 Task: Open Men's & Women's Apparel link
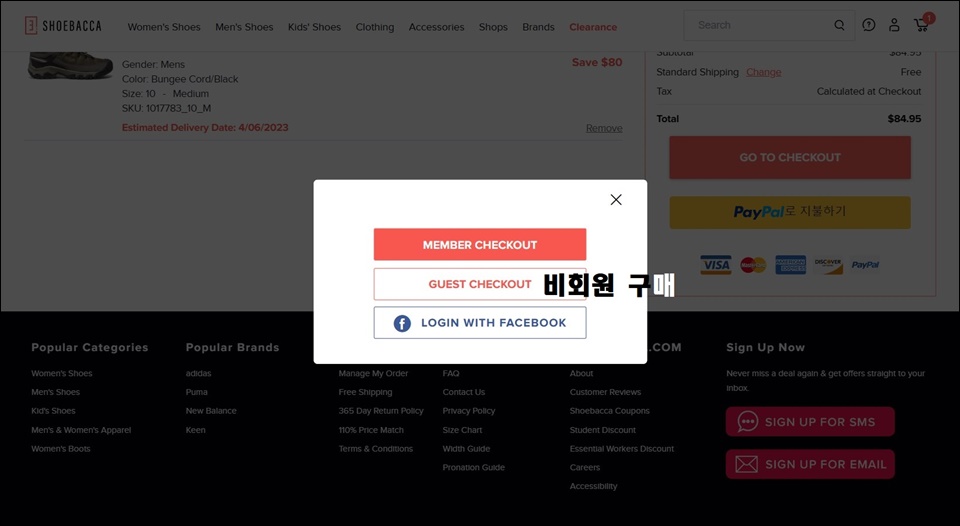pyautogui.click(x=81, y=430)
